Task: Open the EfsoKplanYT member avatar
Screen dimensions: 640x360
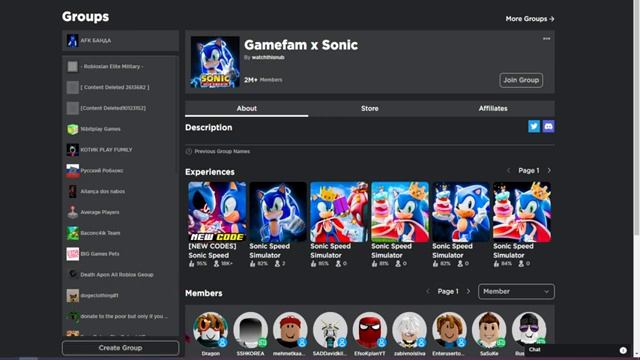Action: [x=369, y=329]
